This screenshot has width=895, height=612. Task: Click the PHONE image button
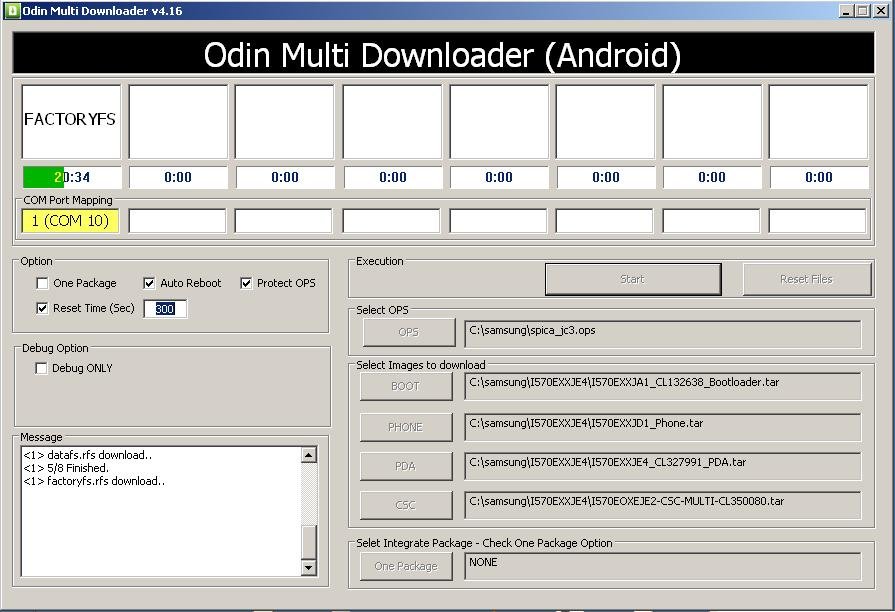coord(406,427)
